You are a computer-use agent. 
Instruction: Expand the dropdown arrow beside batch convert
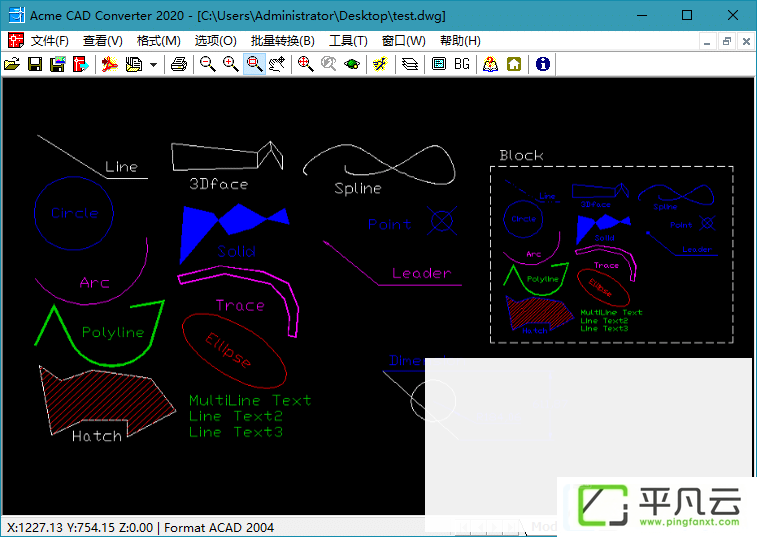[x=154, y=64]
